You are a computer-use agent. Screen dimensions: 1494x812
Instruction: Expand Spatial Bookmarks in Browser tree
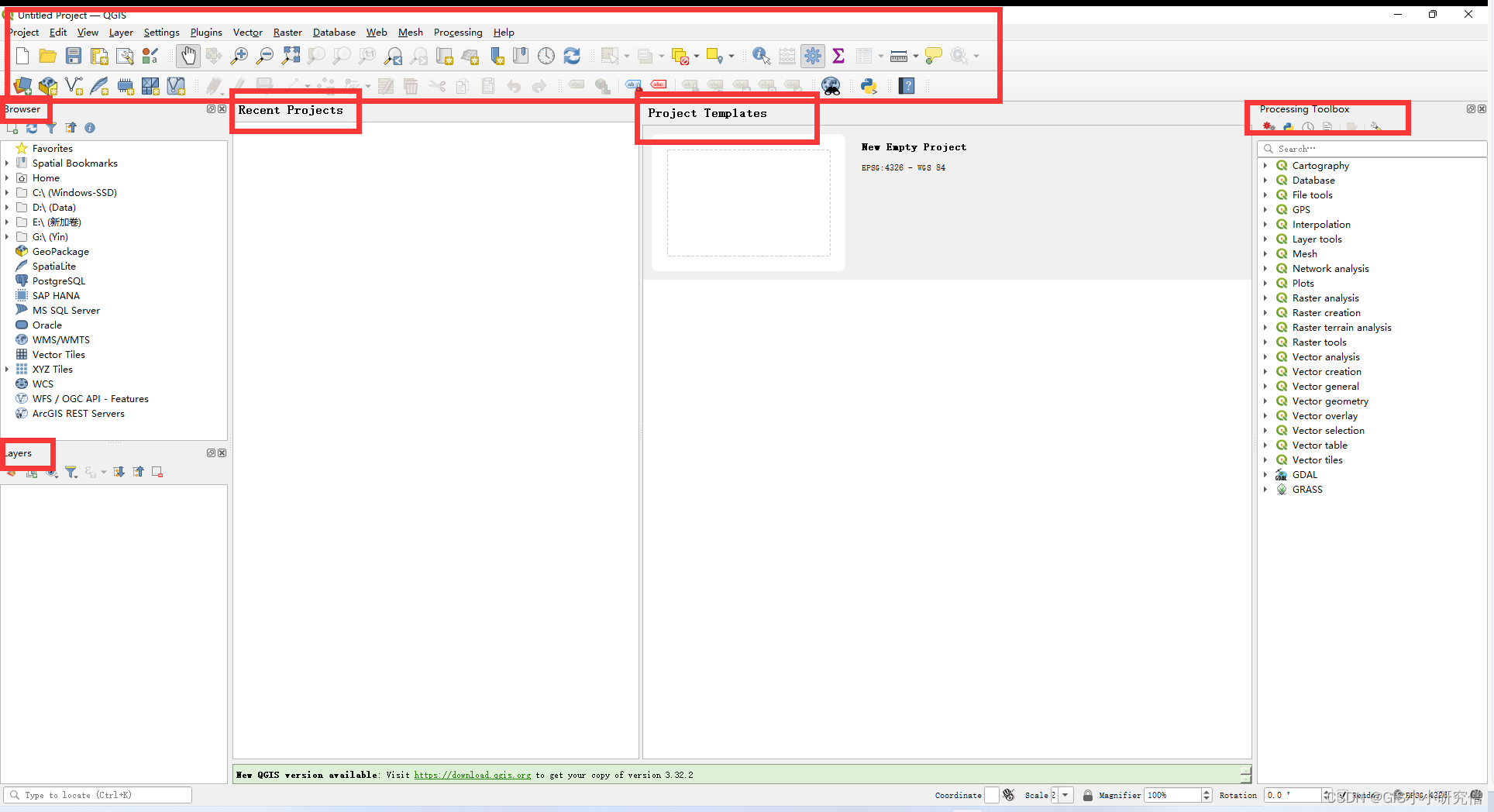pyautogui.click(x=7, y=163)
